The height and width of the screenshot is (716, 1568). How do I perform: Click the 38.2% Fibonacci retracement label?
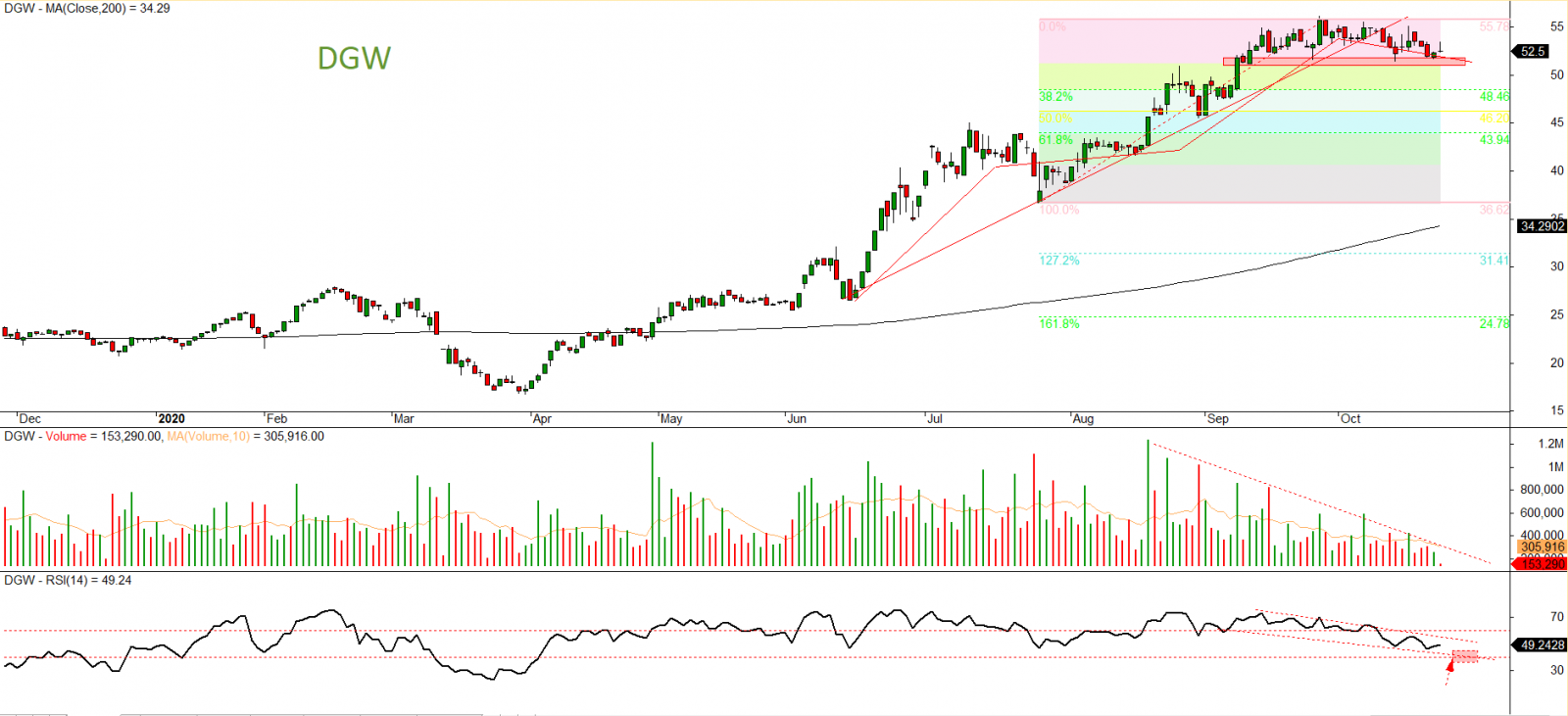1055,97
